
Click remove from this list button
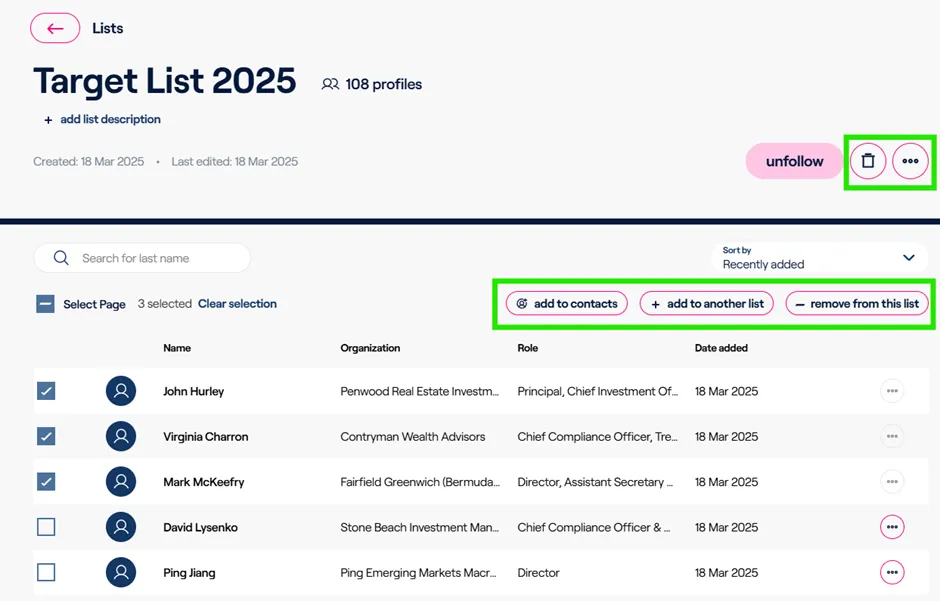(857, 304)
